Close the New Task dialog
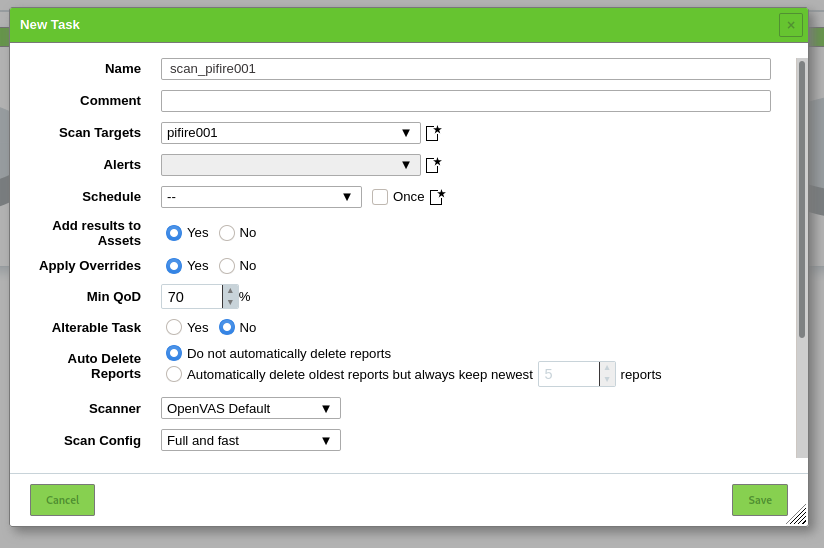The height and width of the screenshot is (548, 824). coord(790,25)
